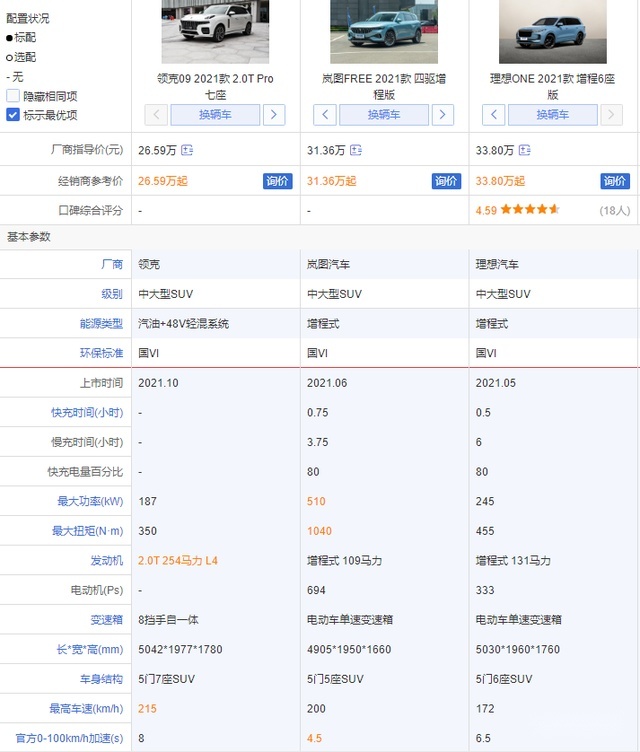Image resolution: width=640 pixels, height=752 pixels.
Task: Click 换辆车 under 领克09
Action: click(215, 115)
